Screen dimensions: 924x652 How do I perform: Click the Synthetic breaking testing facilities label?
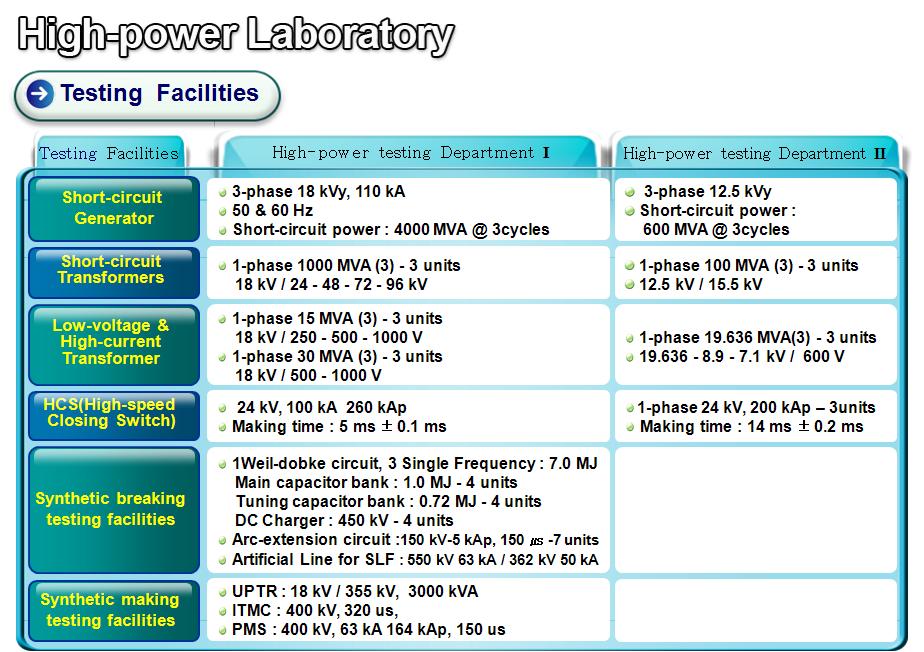(x=114, y=509)
